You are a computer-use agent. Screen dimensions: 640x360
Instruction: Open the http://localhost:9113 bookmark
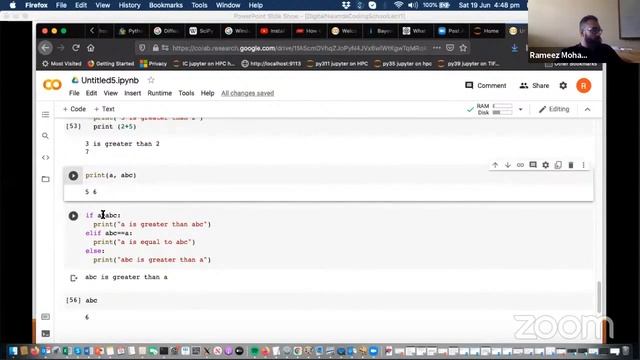point(271,64)
